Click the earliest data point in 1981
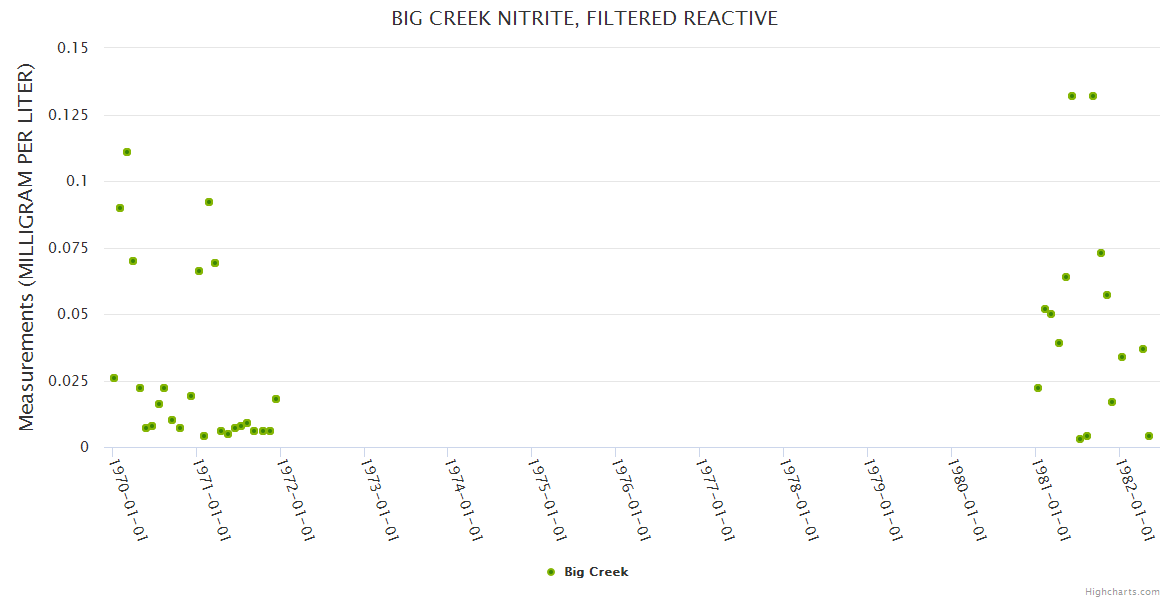Viewport: 1170px width, 600px height. (x=1038, y=388)
